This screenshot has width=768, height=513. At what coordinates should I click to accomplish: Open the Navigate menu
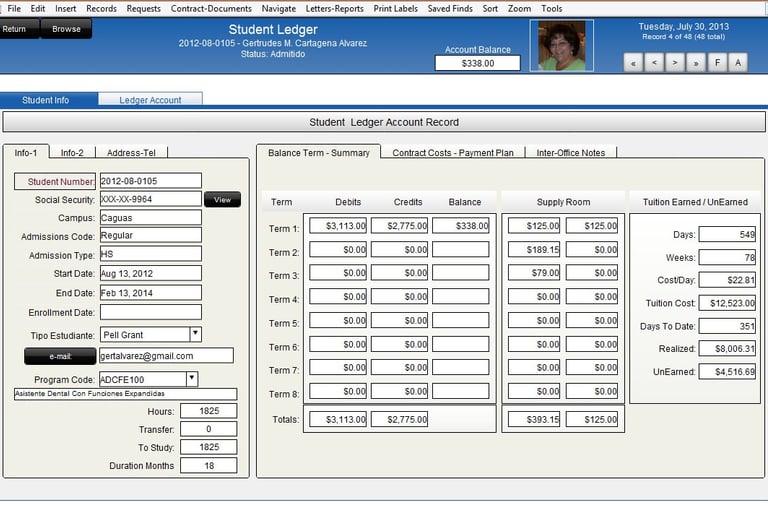click(279, 8)
